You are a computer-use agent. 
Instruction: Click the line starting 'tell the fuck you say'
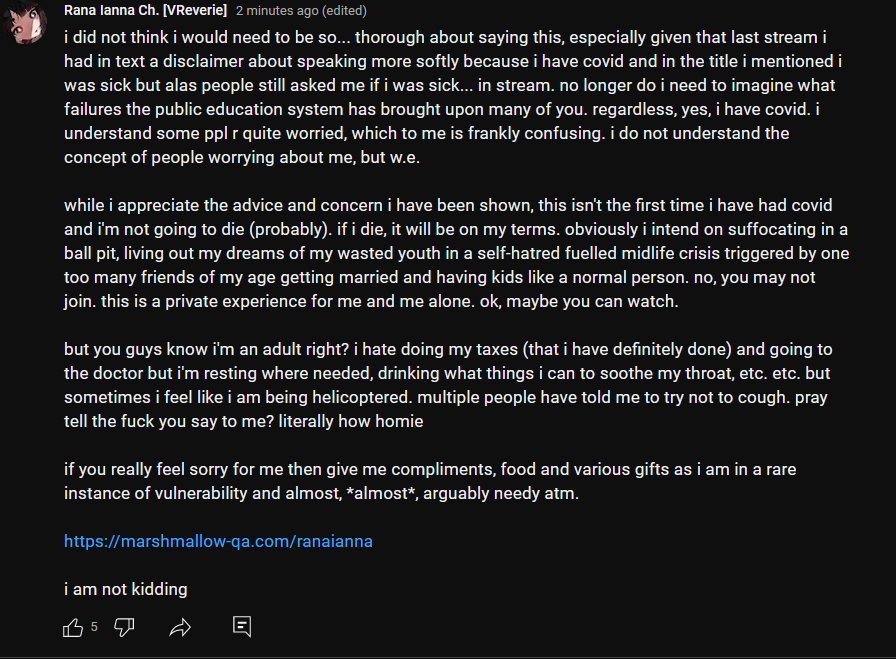243,421
